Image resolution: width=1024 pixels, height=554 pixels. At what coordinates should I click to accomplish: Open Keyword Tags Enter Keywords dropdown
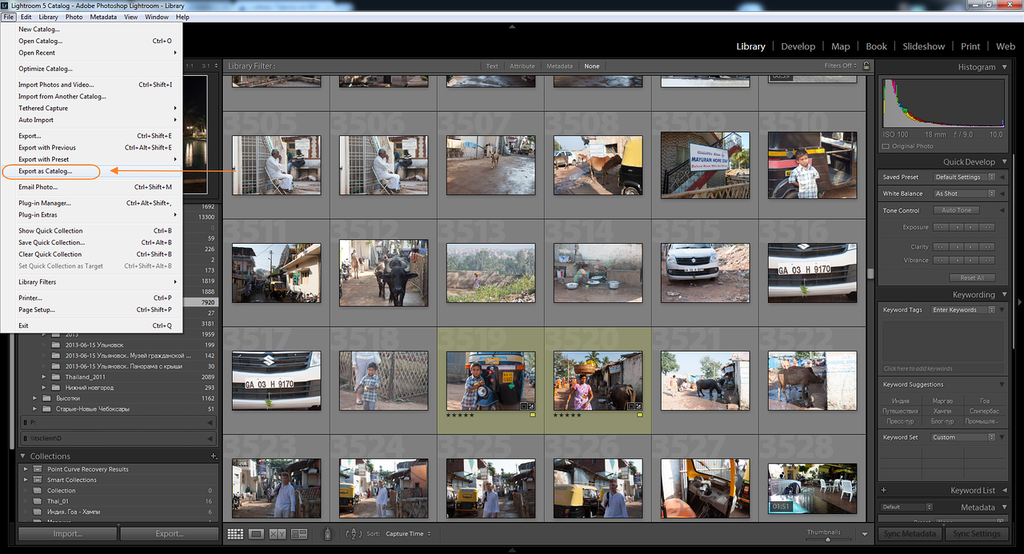963,310
